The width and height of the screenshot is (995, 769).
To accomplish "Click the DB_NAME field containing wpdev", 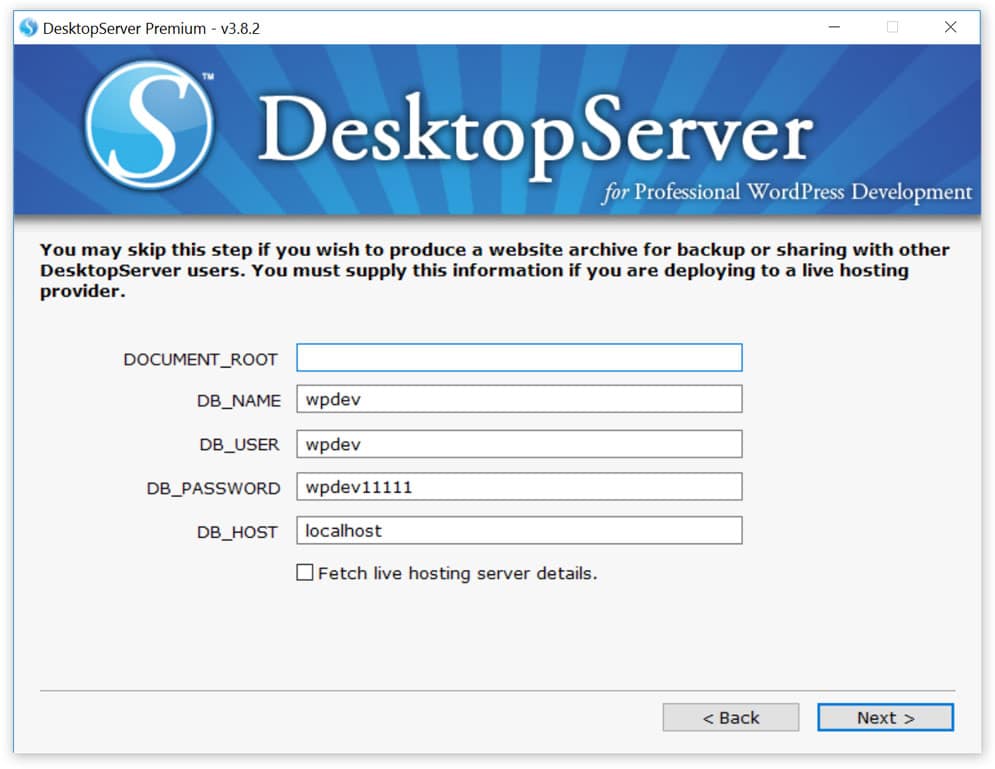I will [x=519, y=399].
